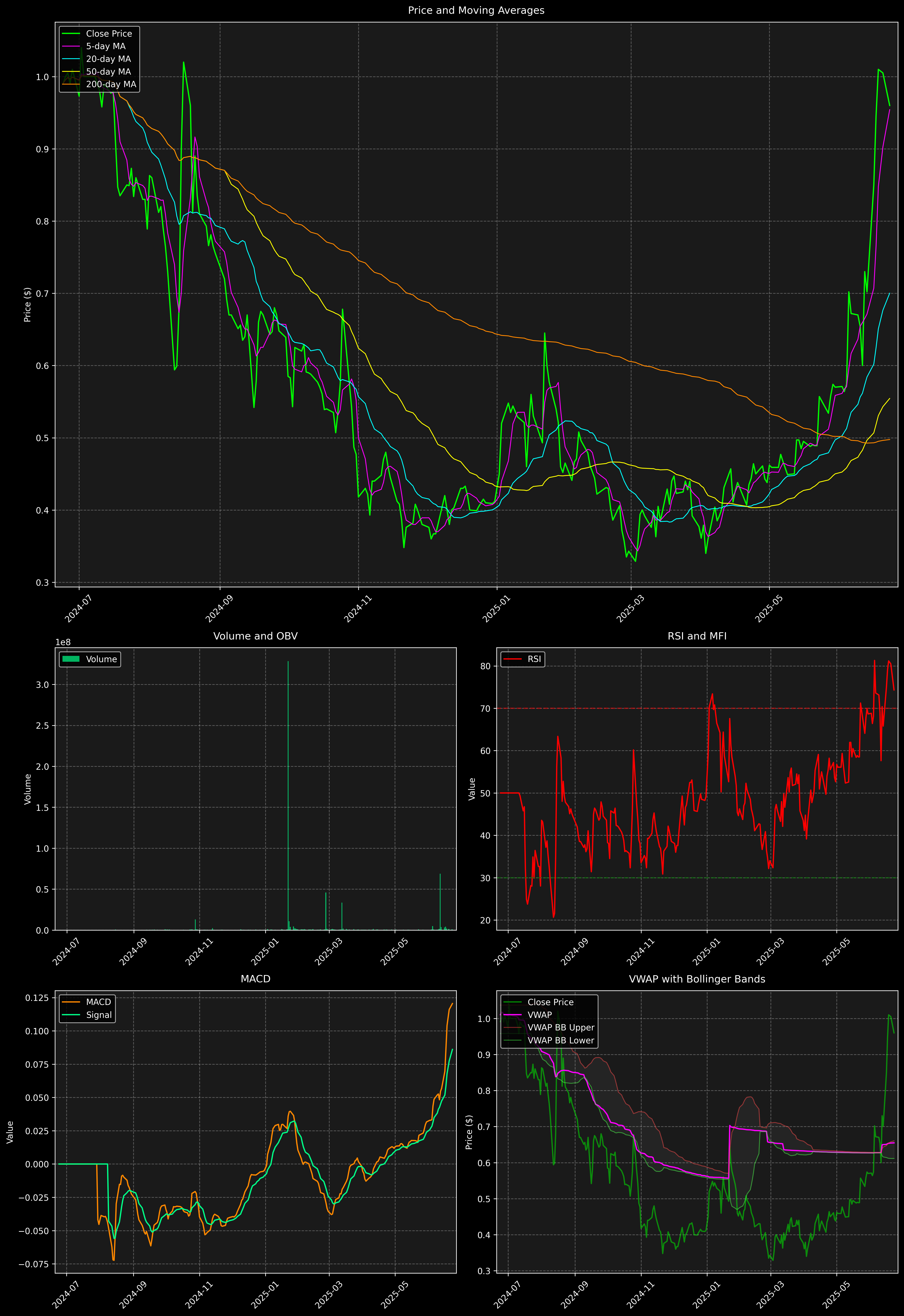Click the 'Volume' legend entry
Screen dimensions: 904x1316
(101, 660)
